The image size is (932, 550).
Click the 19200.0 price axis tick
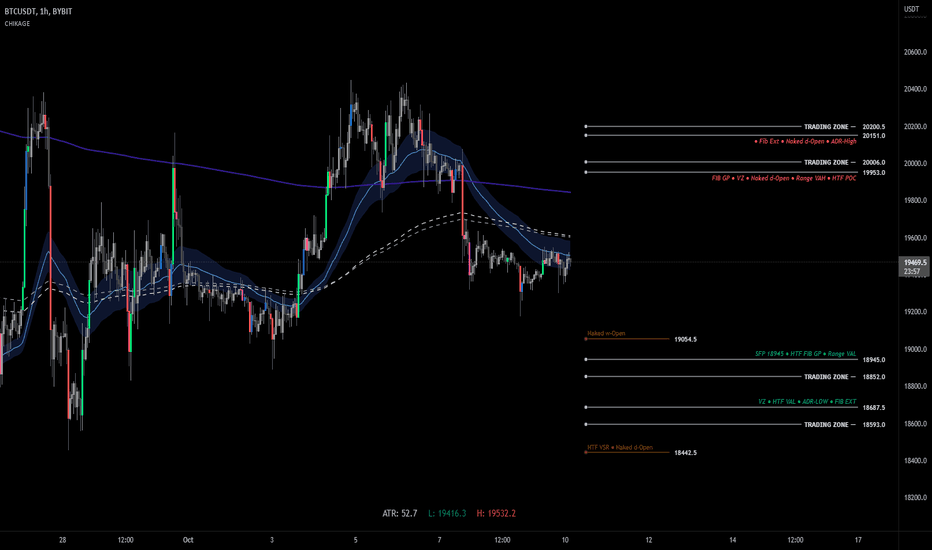(915, 312)
